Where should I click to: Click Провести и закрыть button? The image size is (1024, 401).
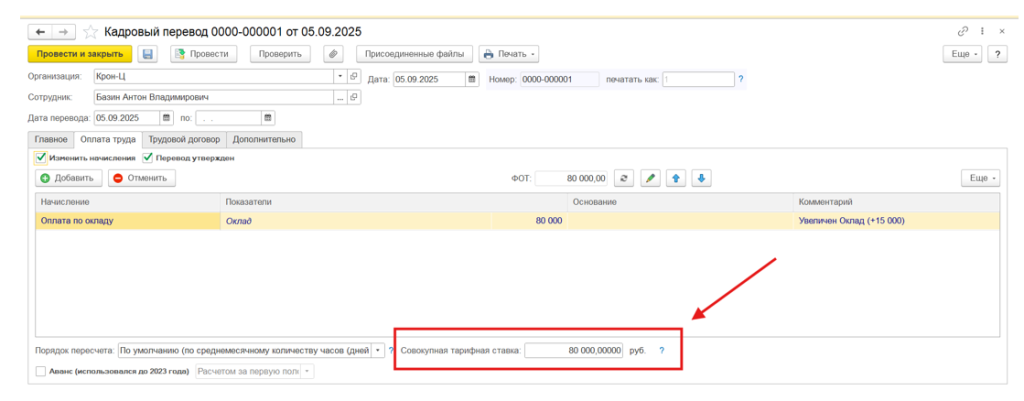point(80,54)
